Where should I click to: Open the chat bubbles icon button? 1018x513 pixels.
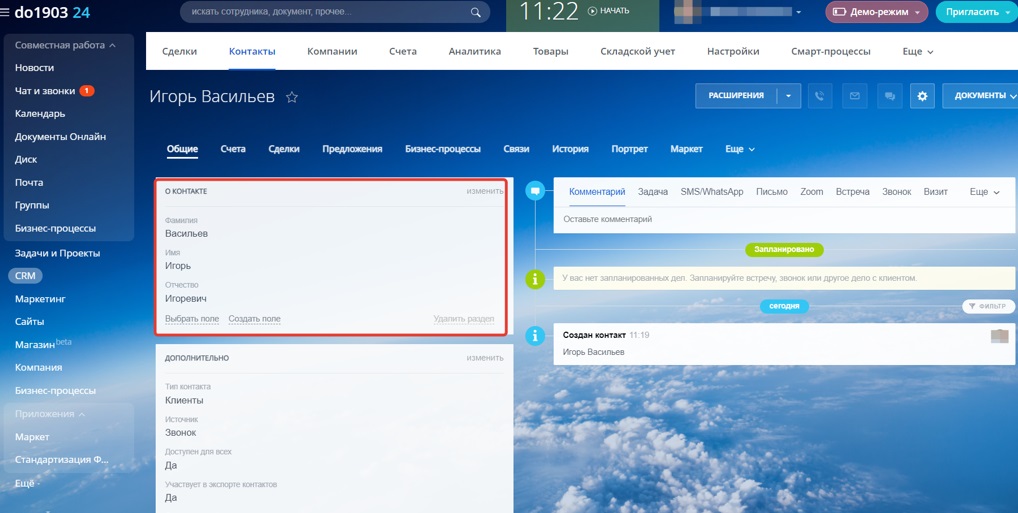tap(889, 96)
